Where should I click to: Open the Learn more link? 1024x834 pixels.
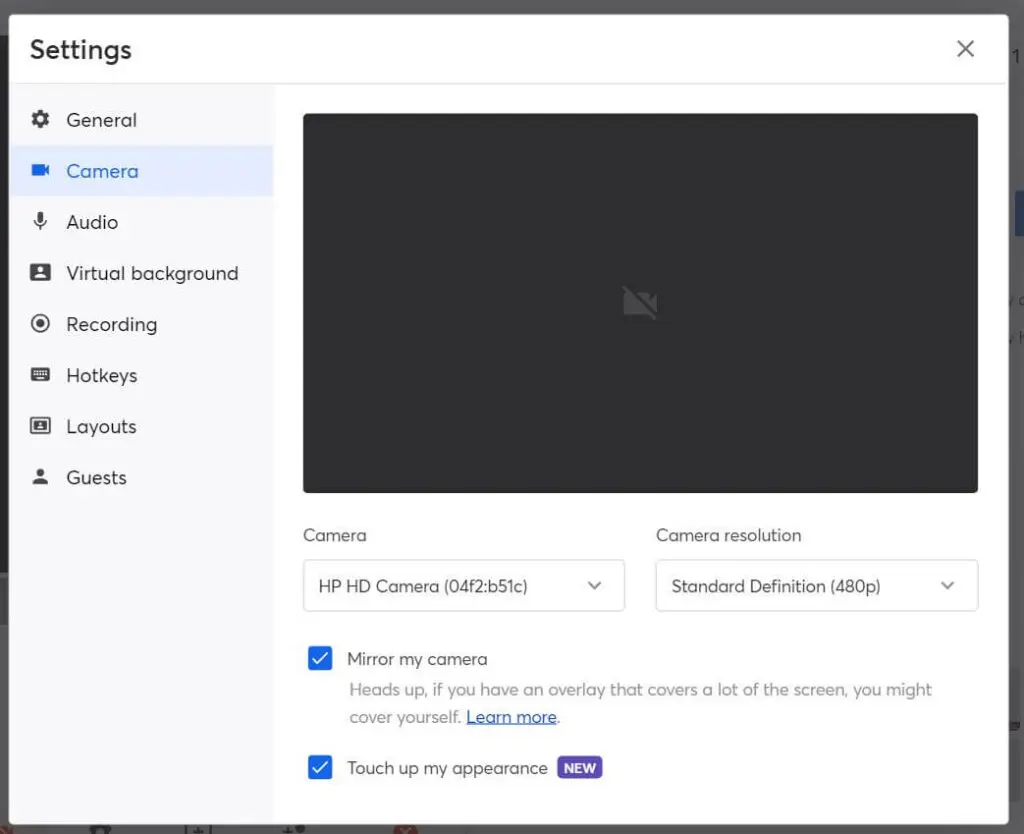[x=511, y=717]
